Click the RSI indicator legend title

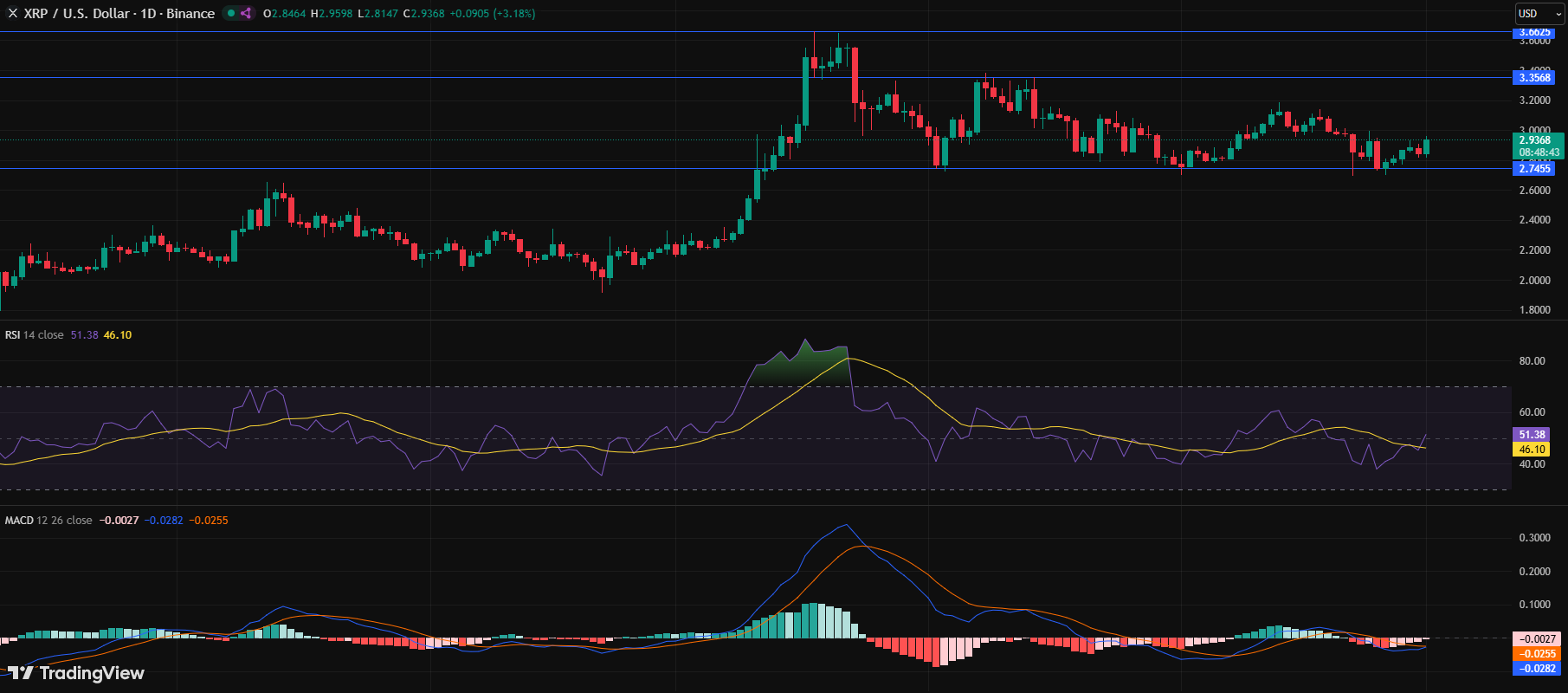pyautogui.click(x=34, y=335)
